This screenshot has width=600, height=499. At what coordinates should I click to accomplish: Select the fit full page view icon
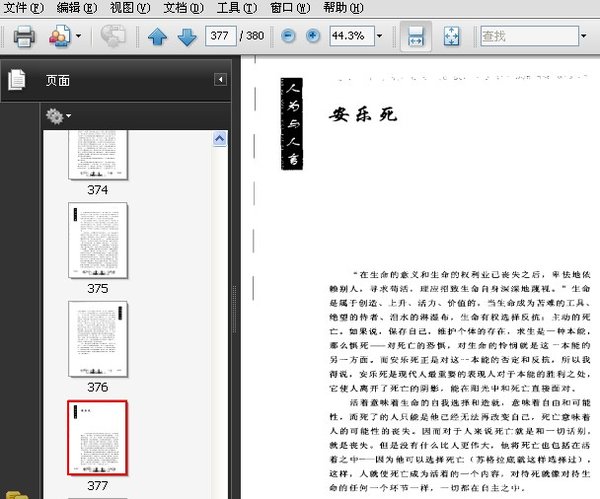click(x=452, y=36)
